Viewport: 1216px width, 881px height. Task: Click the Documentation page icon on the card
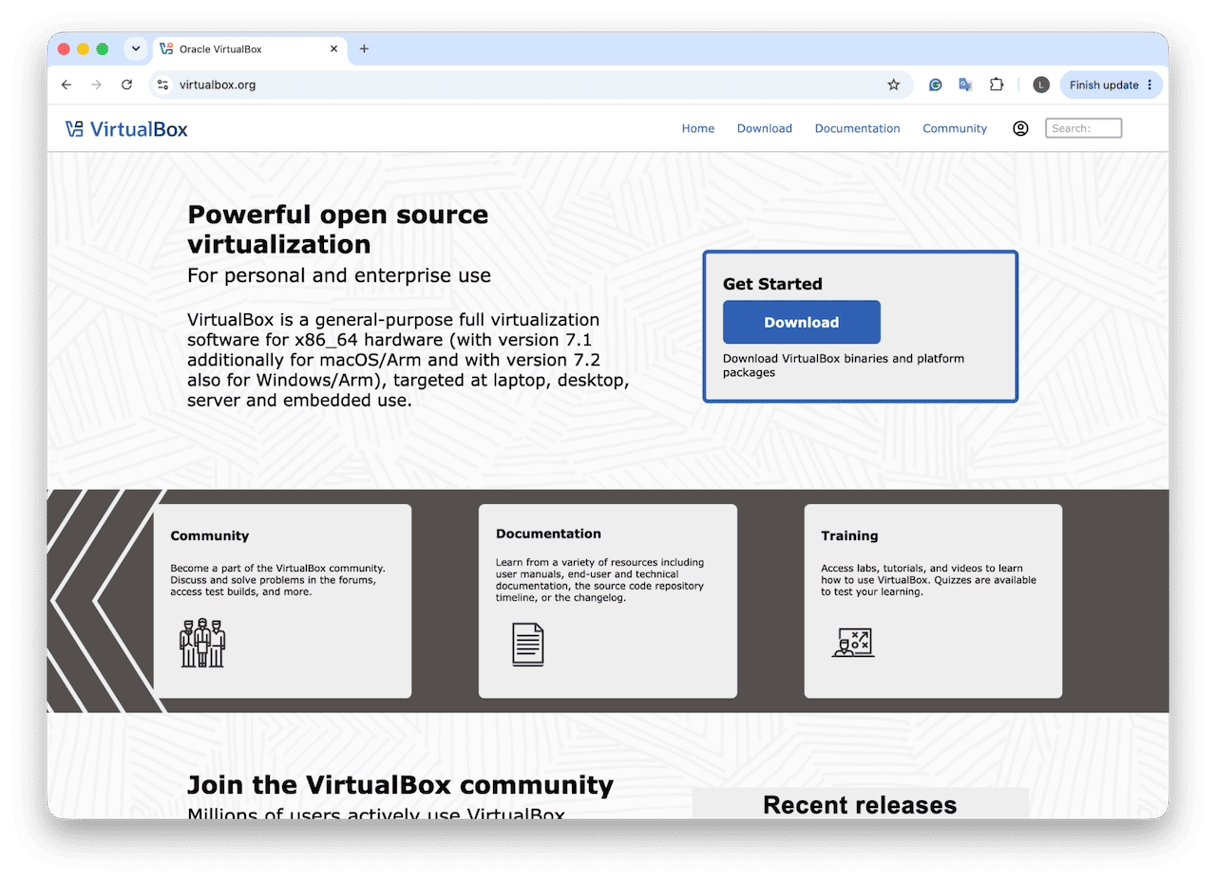pos(528,644)
